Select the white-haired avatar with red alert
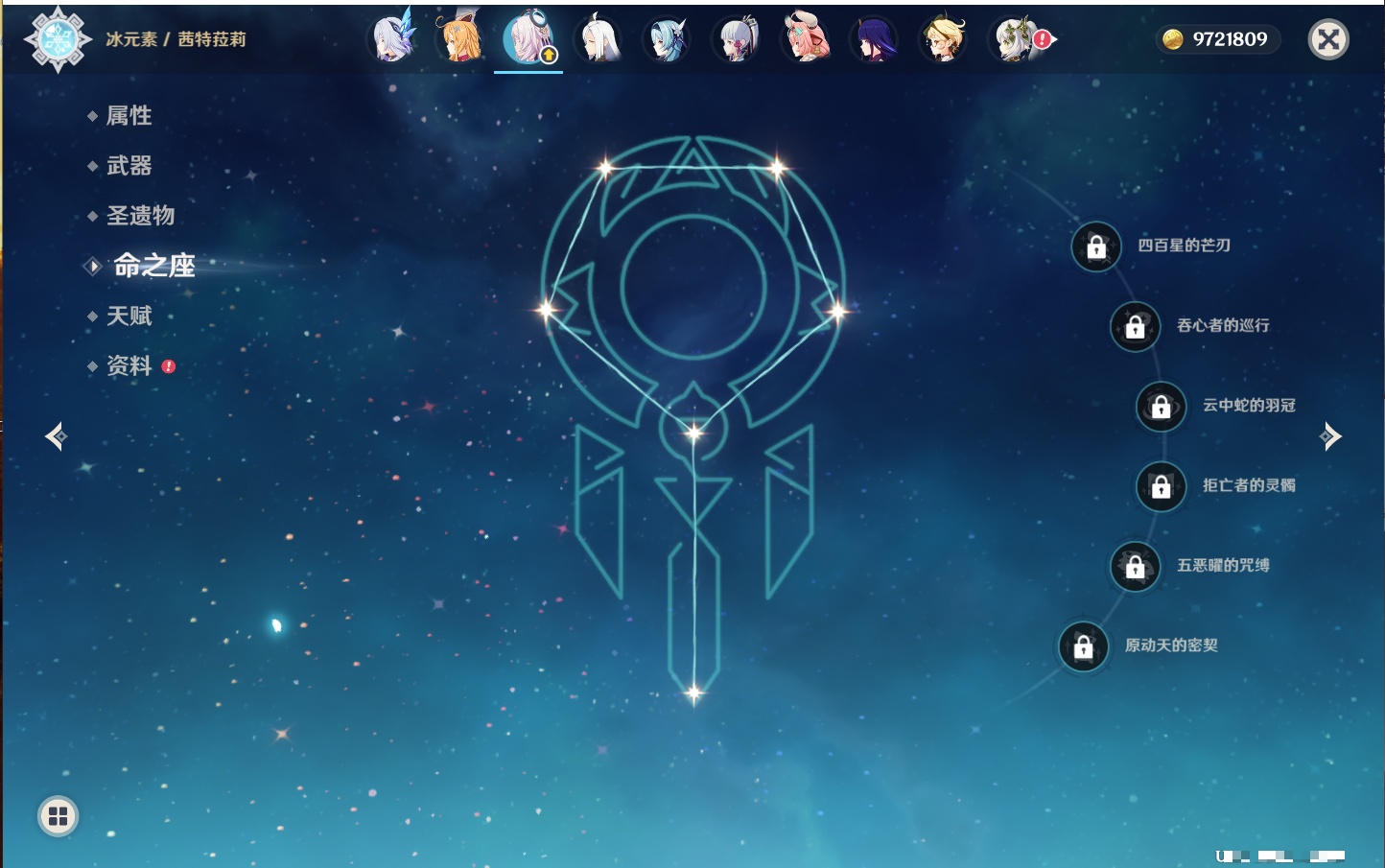1385x868 pixels. click(x=1015, y=39)
